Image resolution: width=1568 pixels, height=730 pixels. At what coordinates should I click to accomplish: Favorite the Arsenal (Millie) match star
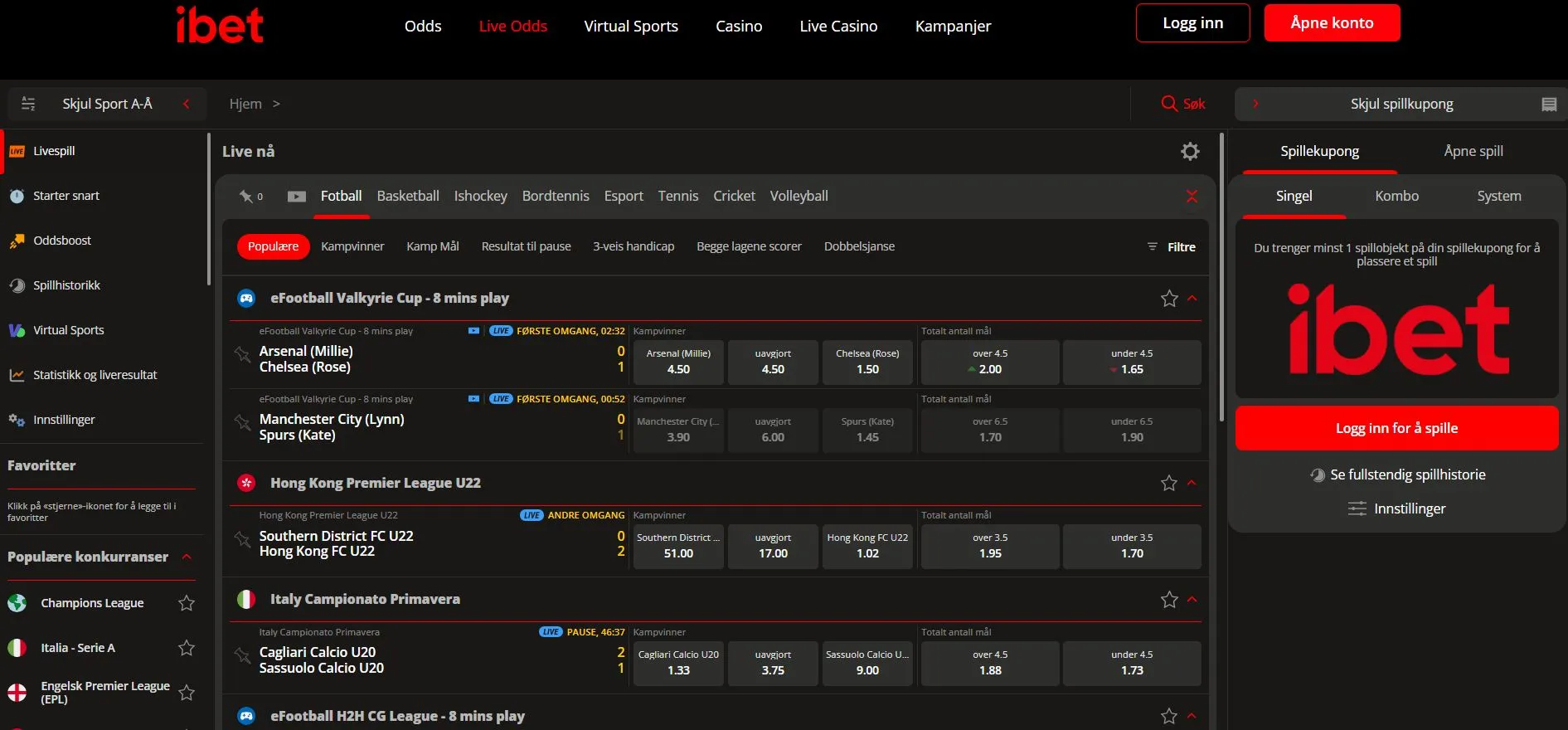(x=242, y=355)
